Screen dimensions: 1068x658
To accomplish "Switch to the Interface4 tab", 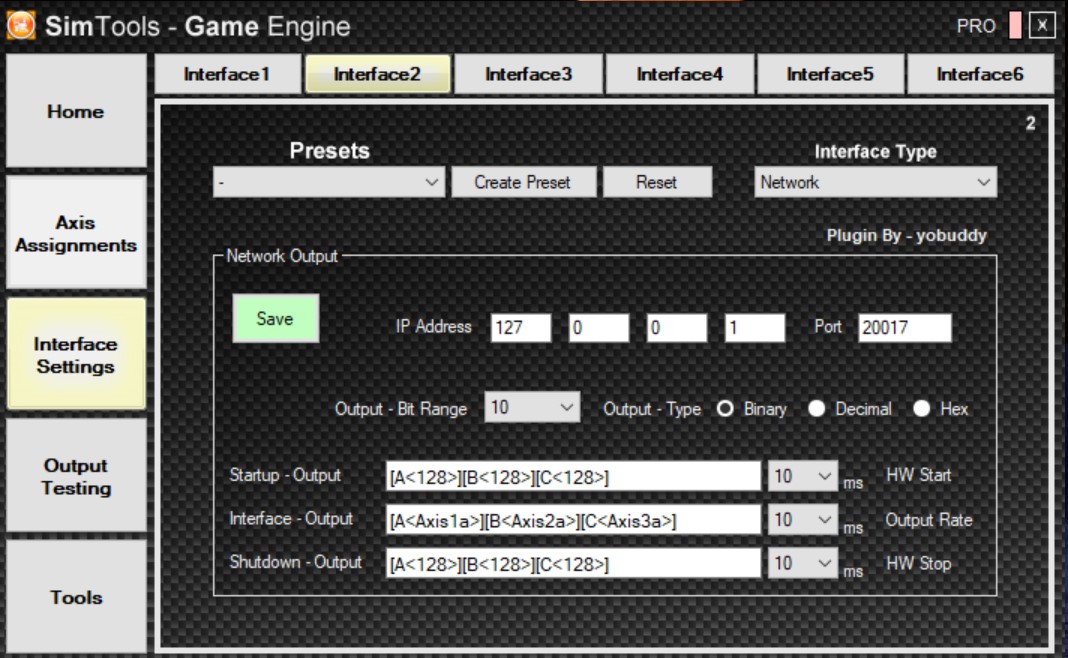I will [680, 74].
